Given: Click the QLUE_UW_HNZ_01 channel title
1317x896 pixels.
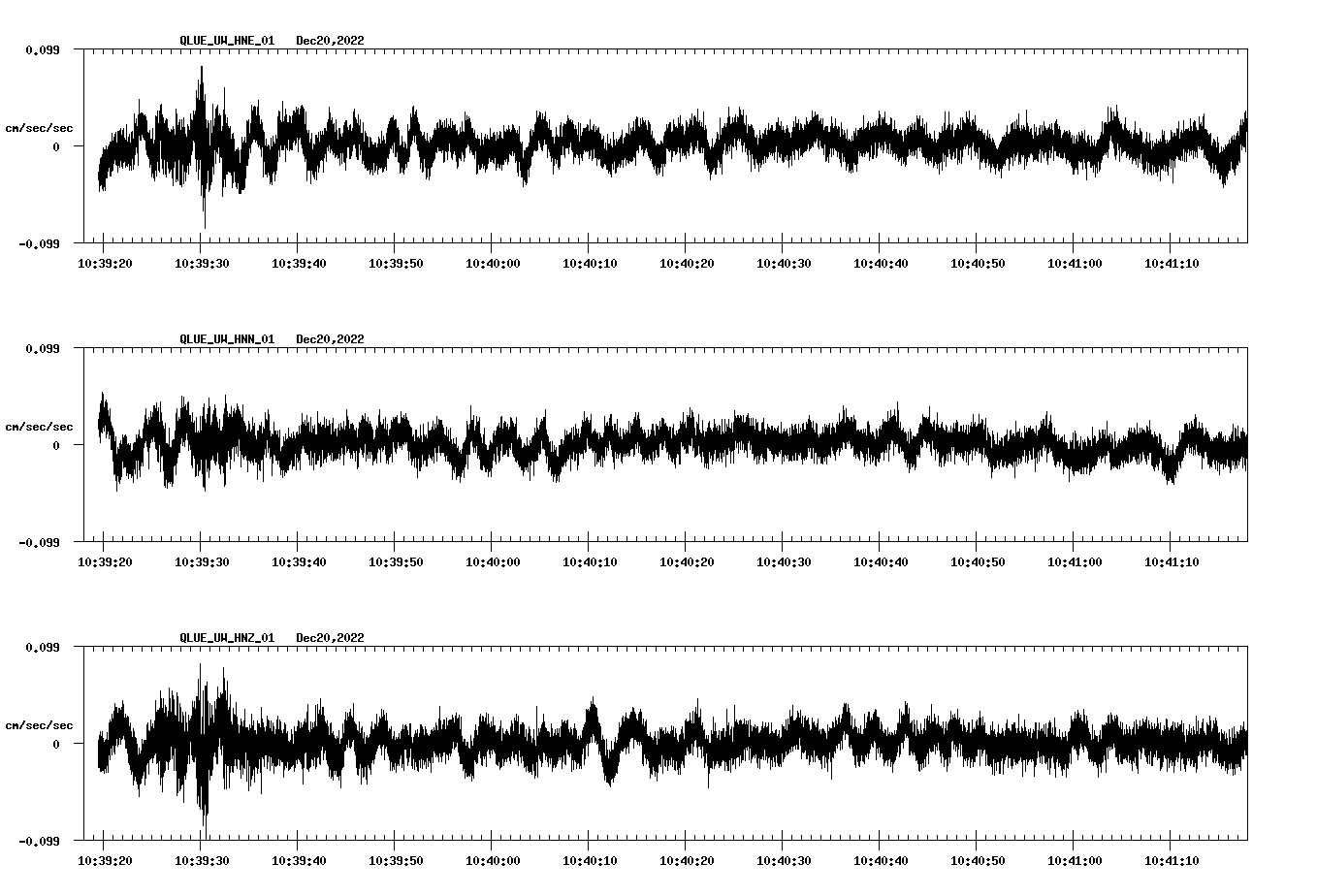Looking at the screenshot, I should (x=227, y=638).
